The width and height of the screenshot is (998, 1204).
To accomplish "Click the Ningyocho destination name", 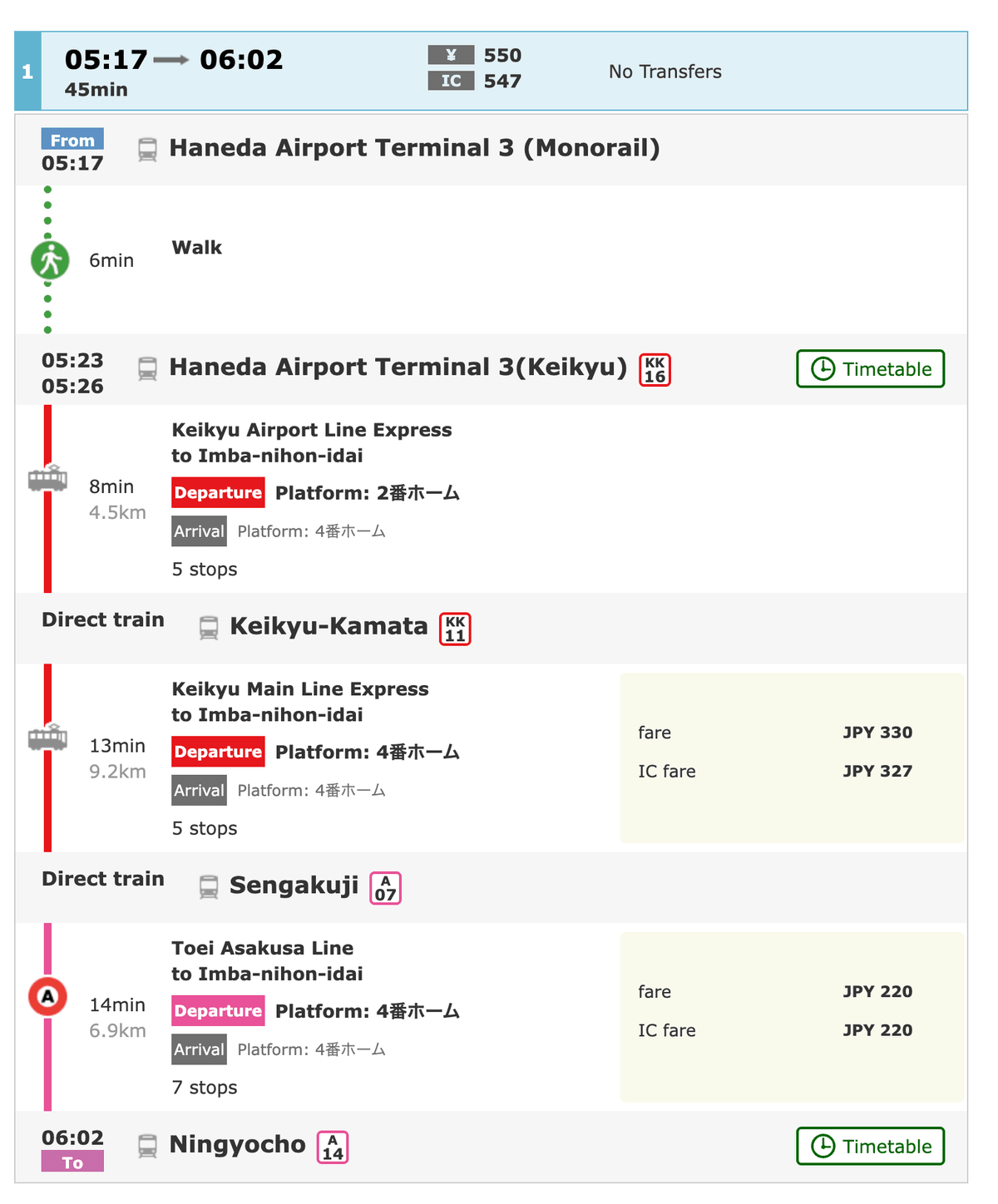I will pos(237,1145).
